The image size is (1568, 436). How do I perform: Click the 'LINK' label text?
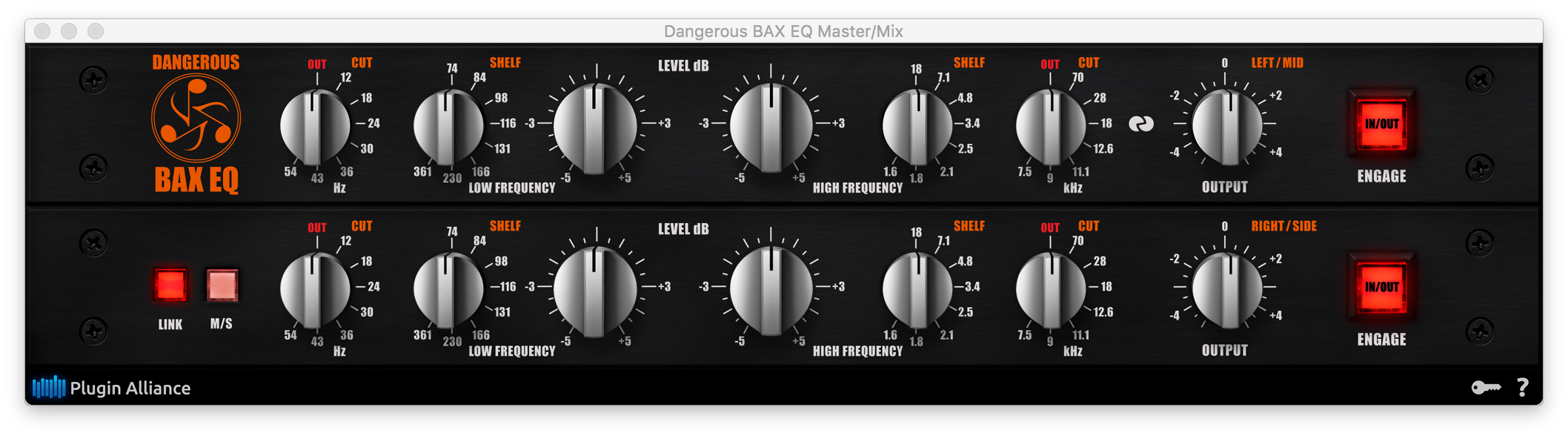[x=170, y=324]
